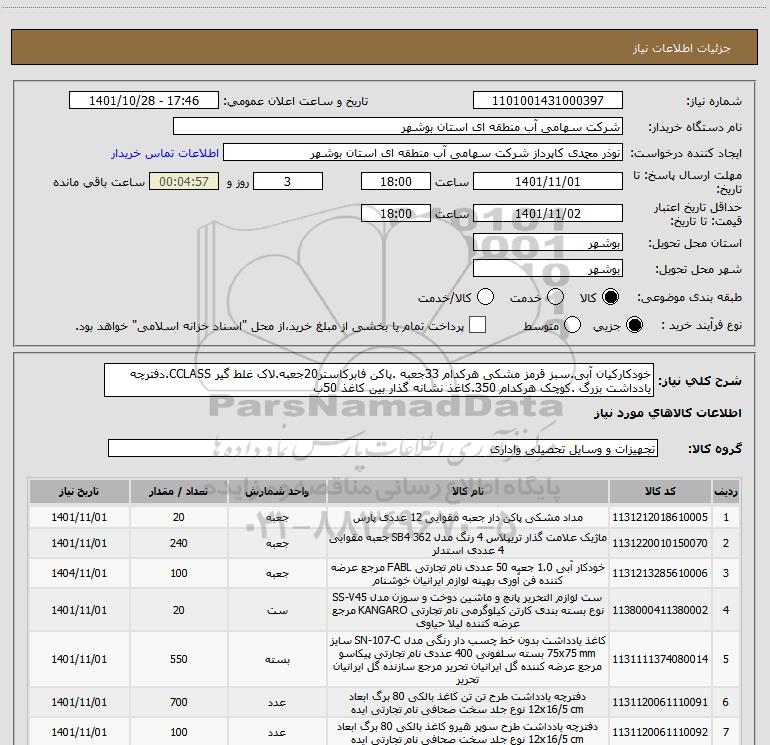Screen dimensions: 770x745
Task: Click the delivery province field بوشهر
Action: click(x=548, y=243)
